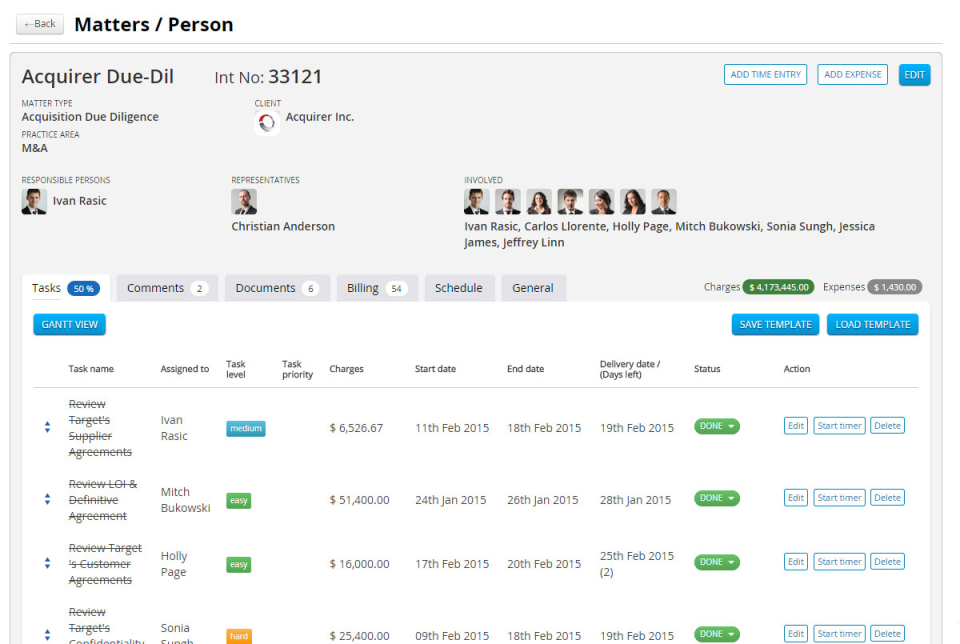Click the easy level badge on Mitch Bukowski's row
960x644 pixels.
pos(238,498)
